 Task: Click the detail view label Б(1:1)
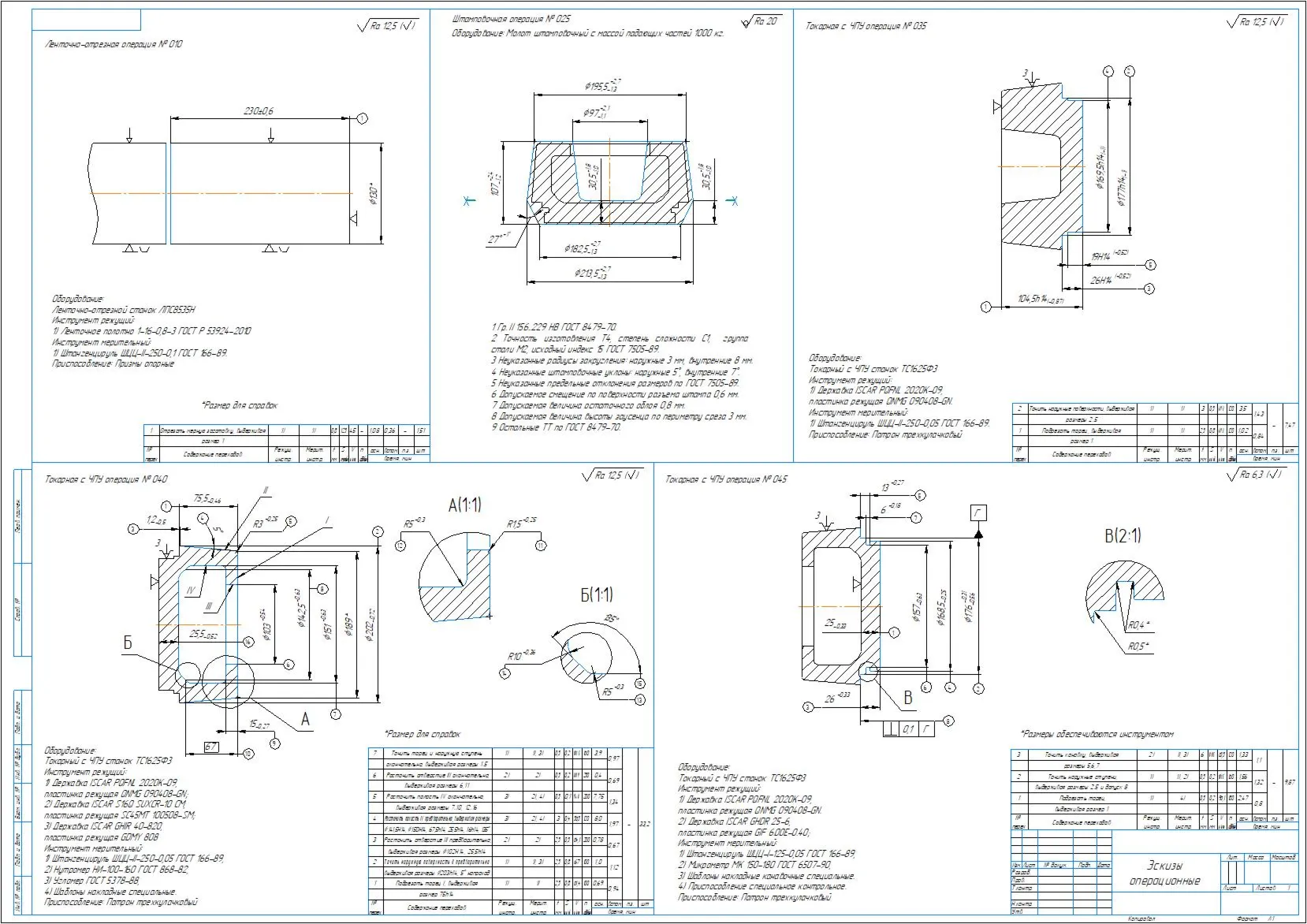tap(597, 594)
